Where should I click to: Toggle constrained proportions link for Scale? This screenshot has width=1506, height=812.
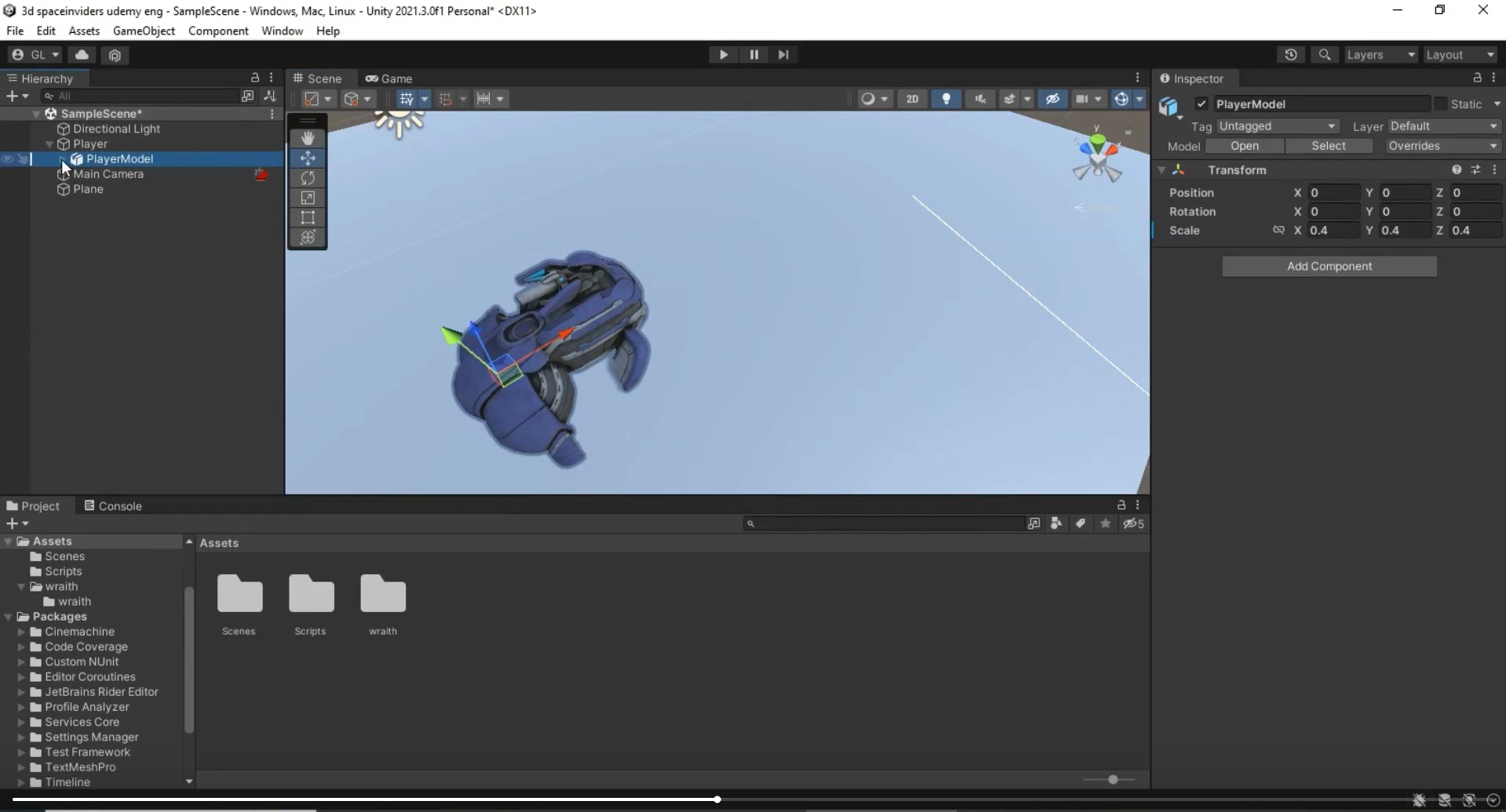click(x=1278, y=230)
